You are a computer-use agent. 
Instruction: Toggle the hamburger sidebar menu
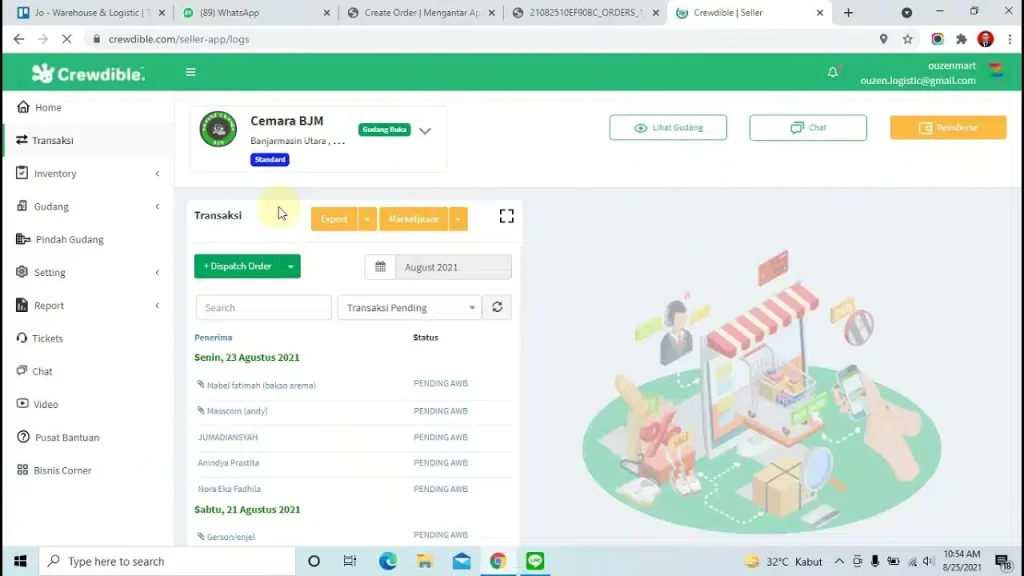191,72
